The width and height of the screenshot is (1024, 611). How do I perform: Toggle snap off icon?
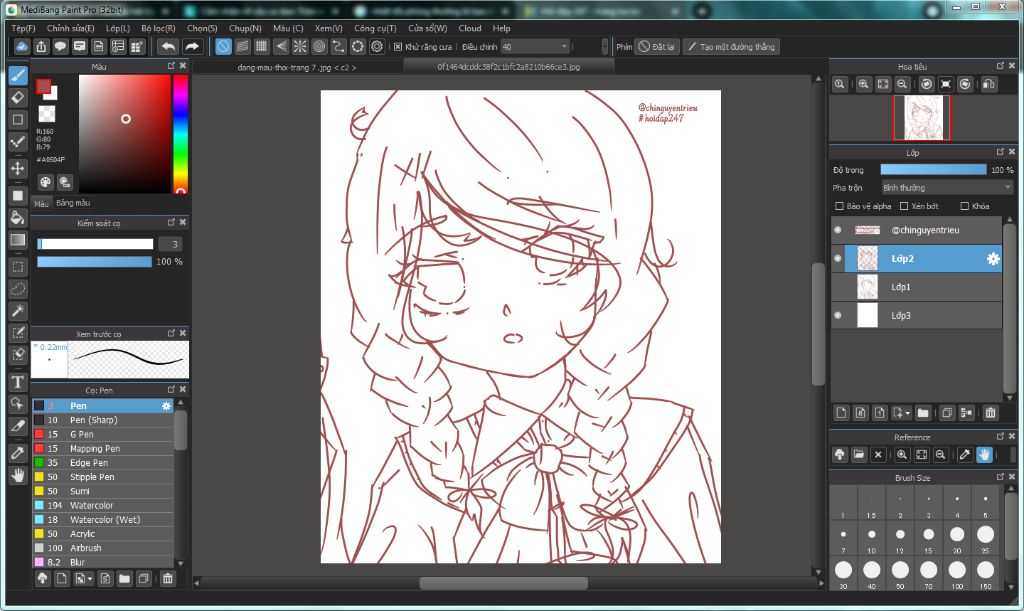223,46
